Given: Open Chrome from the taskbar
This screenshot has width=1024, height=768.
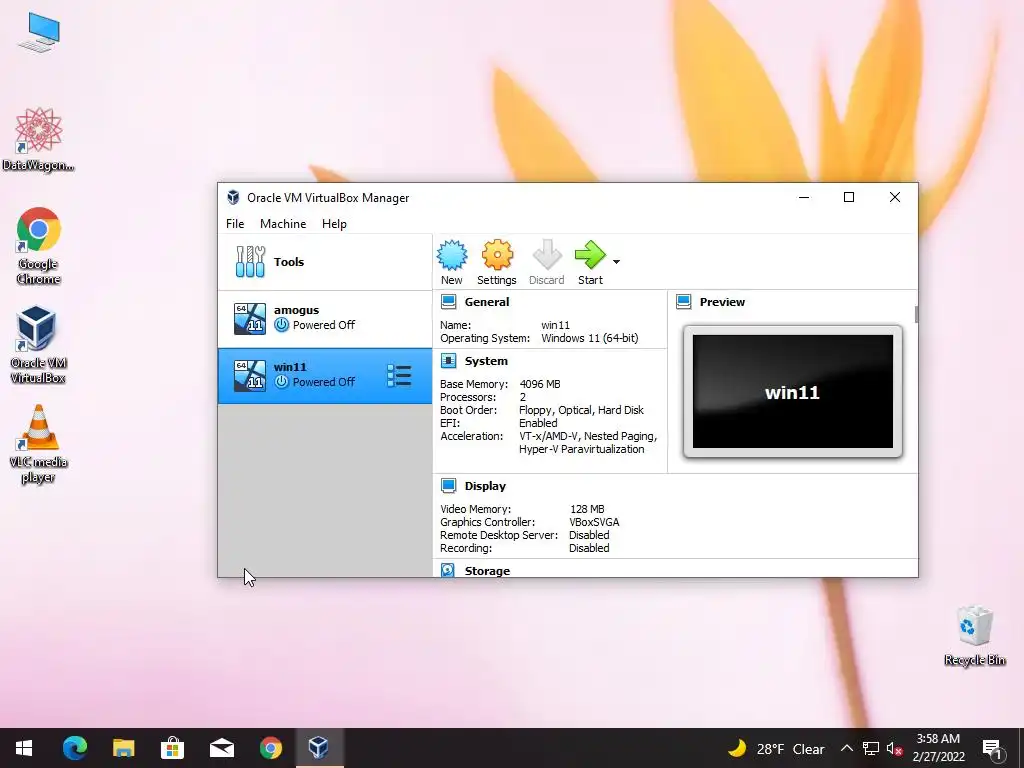Looking at the screenshot, I should tap(270, 748).
